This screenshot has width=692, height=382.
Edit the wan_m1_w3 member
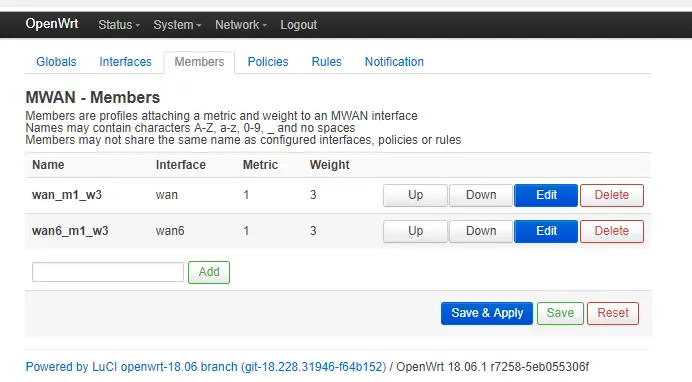[x=546, y=195]
